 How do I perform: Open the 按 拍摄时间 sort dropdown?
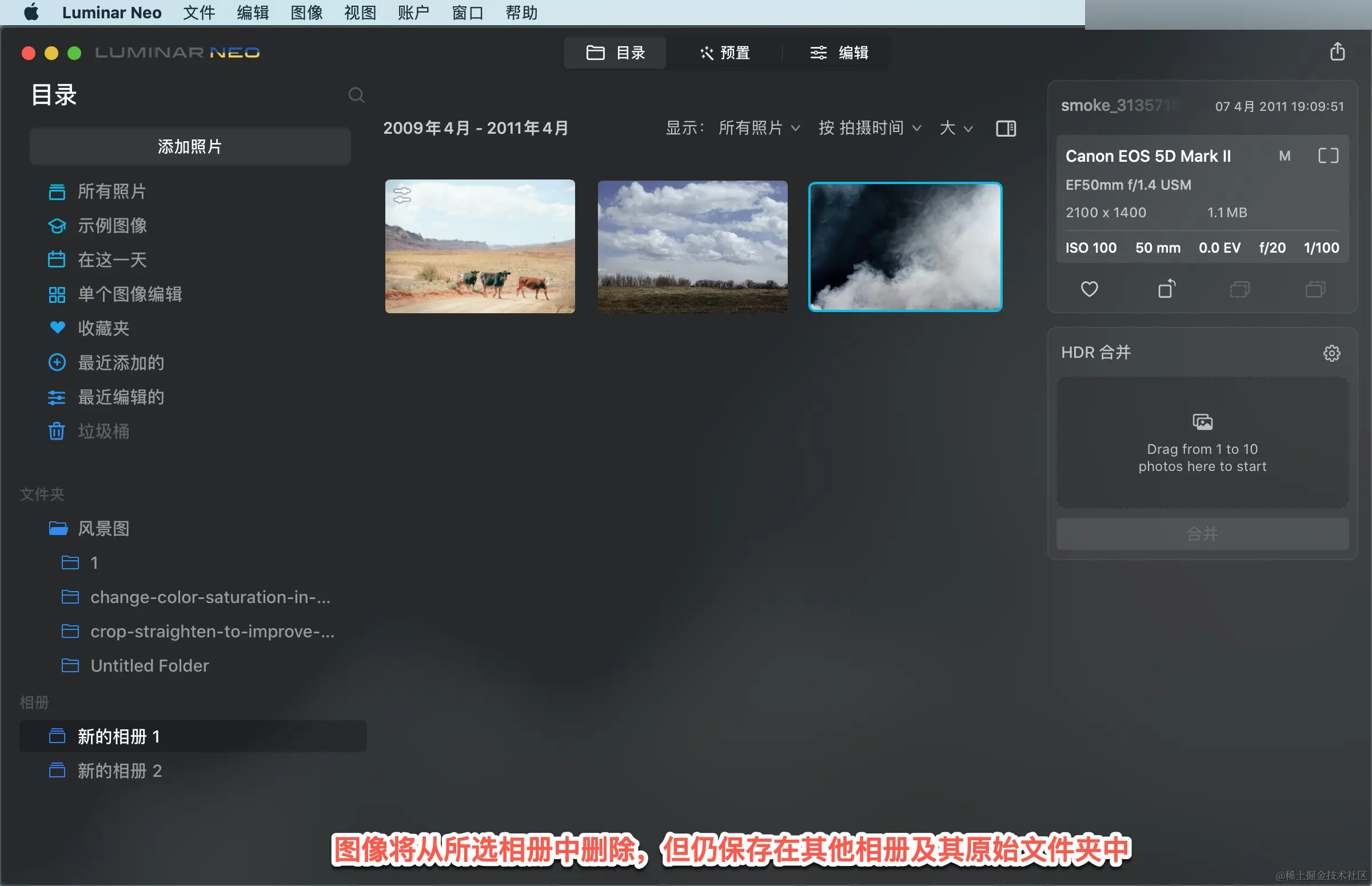(x=870, y=127)
